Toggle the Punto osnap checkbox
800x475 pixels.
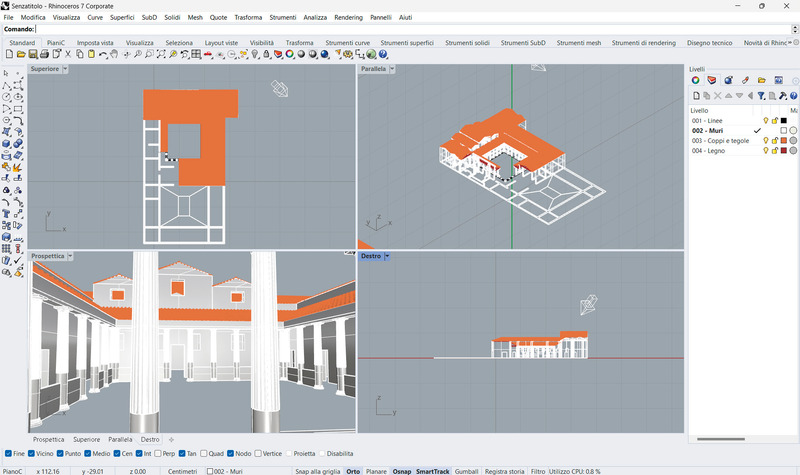coord(60,453)
